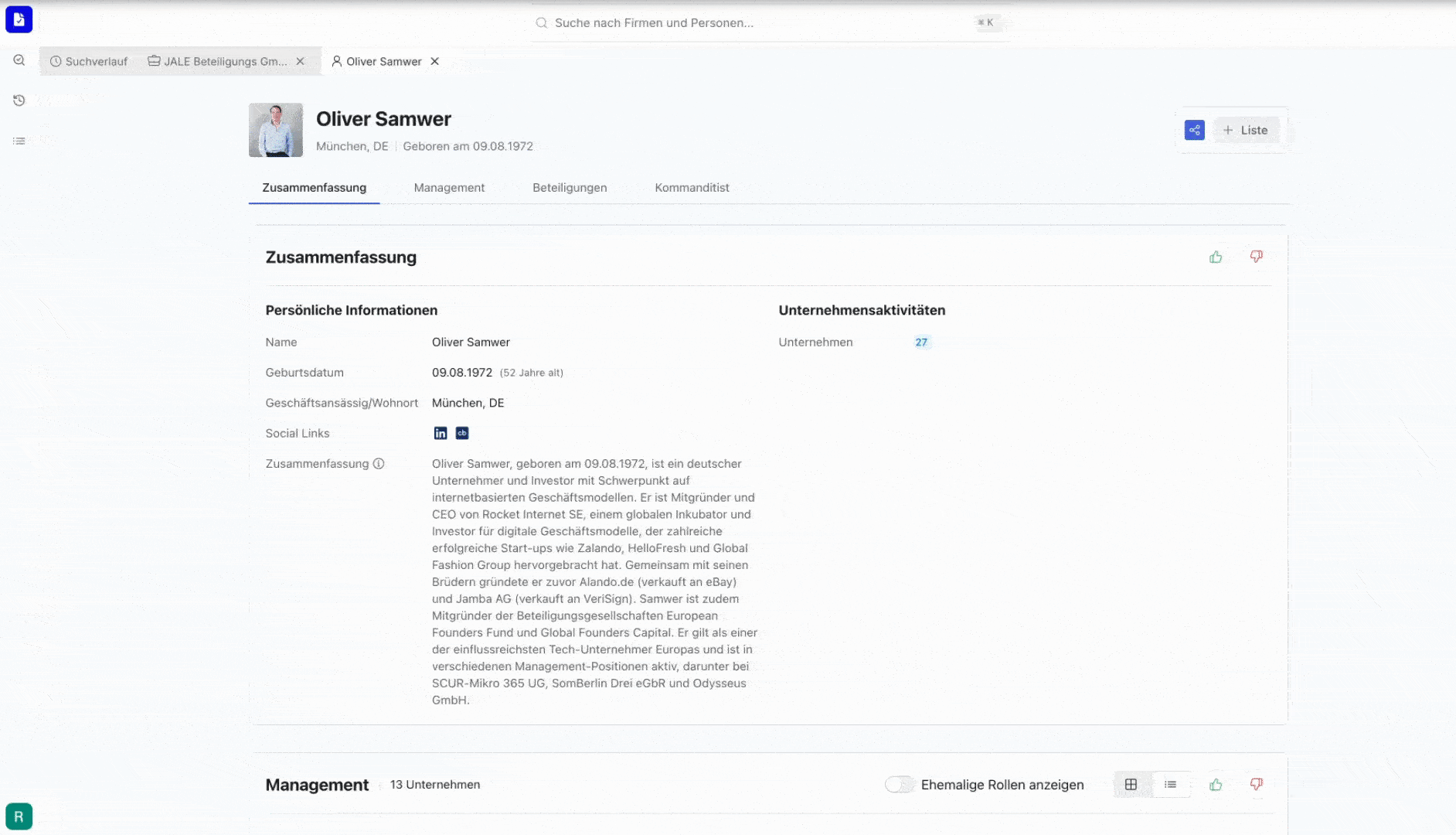Image resolution: width=1456 pixels, height=835 pixels.
Task: Click the (52 Jahre alt) text
Action: click(532, 373)
